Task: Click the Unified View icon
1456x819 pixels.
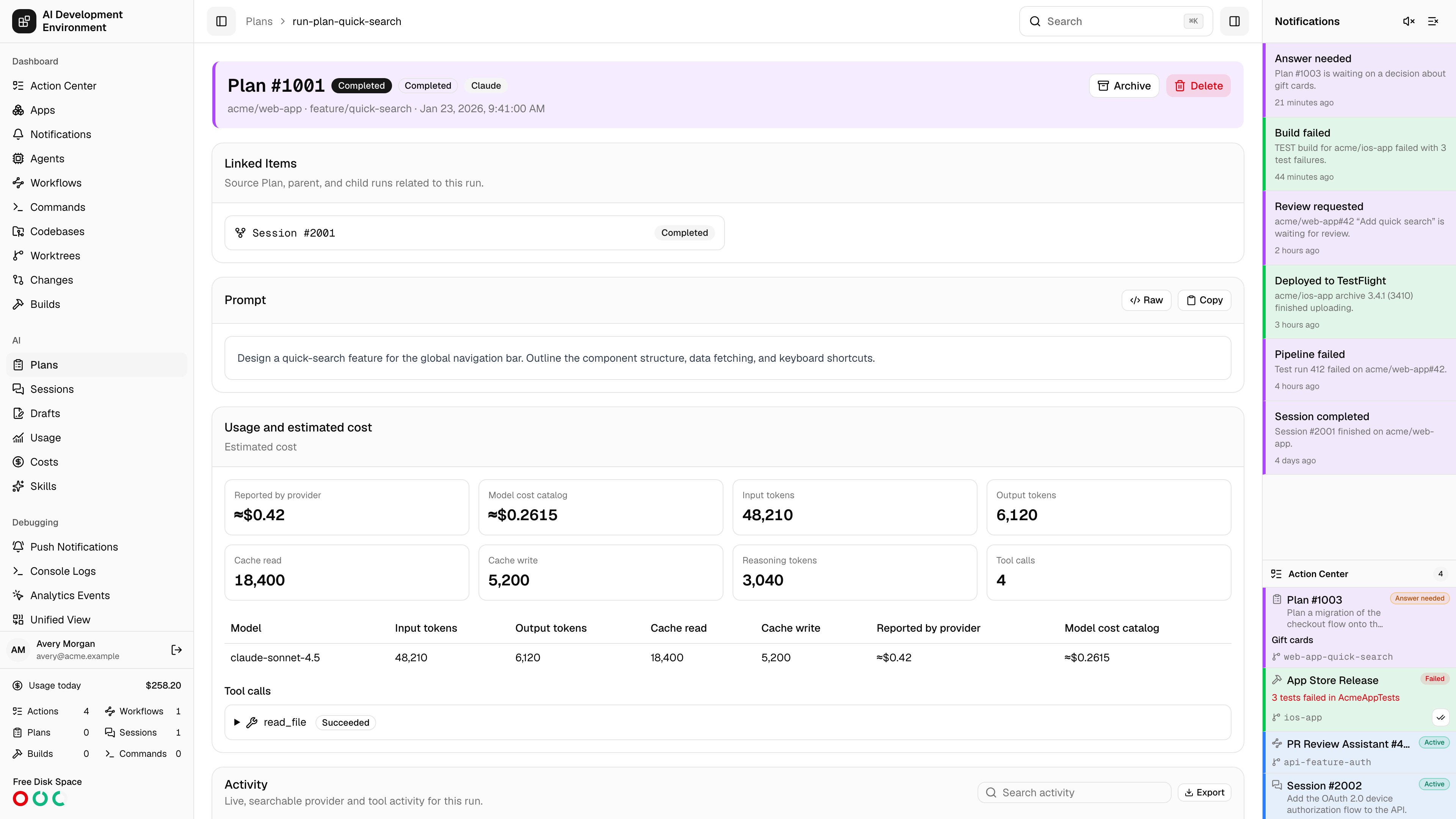Action: click(x=18, y=620)
